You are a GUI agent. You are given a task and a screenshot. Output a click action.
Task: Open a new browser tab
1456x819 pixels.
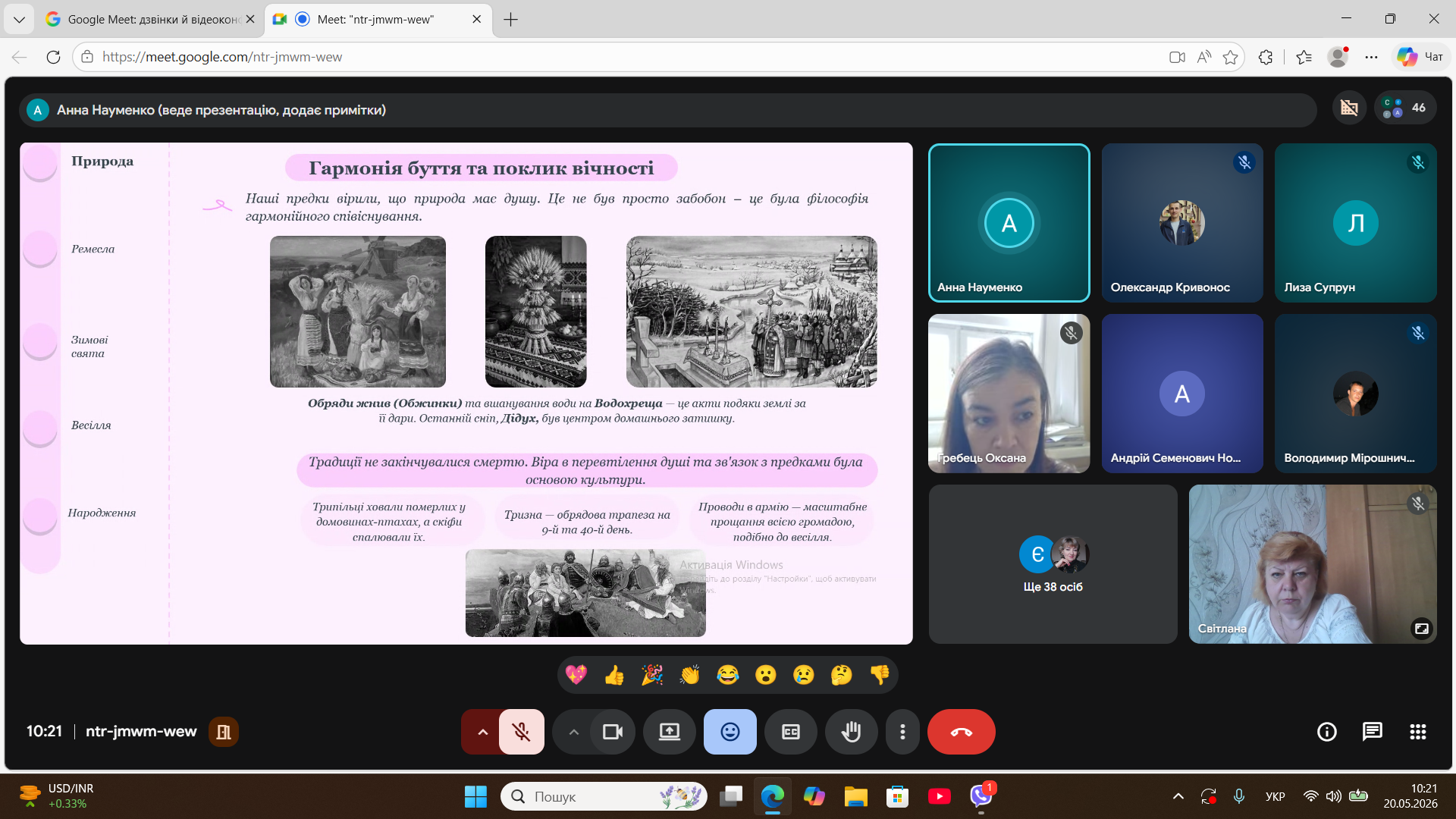(511, 20)
